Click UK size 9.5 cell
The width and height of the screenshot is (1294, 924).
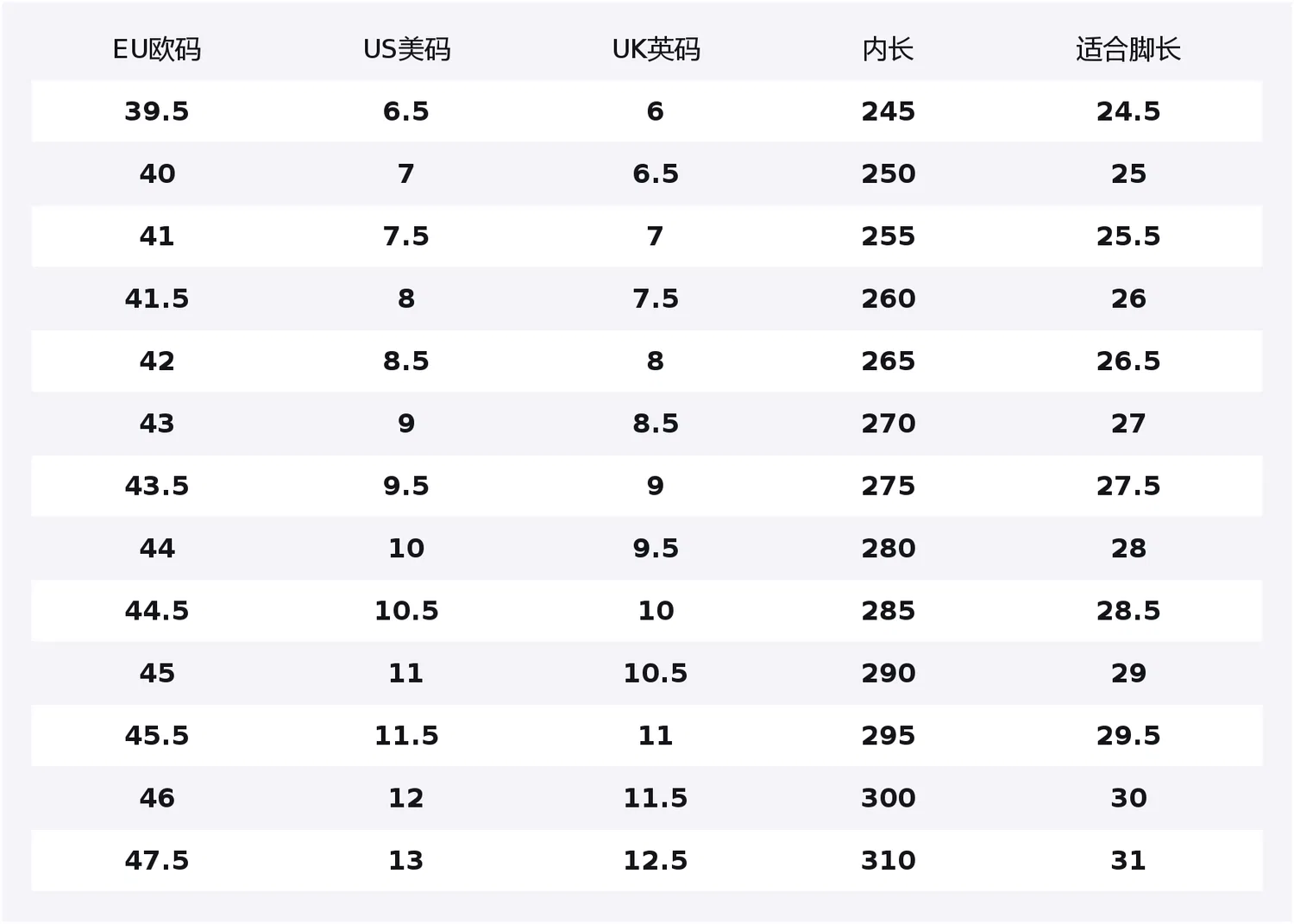click(656, 548)
